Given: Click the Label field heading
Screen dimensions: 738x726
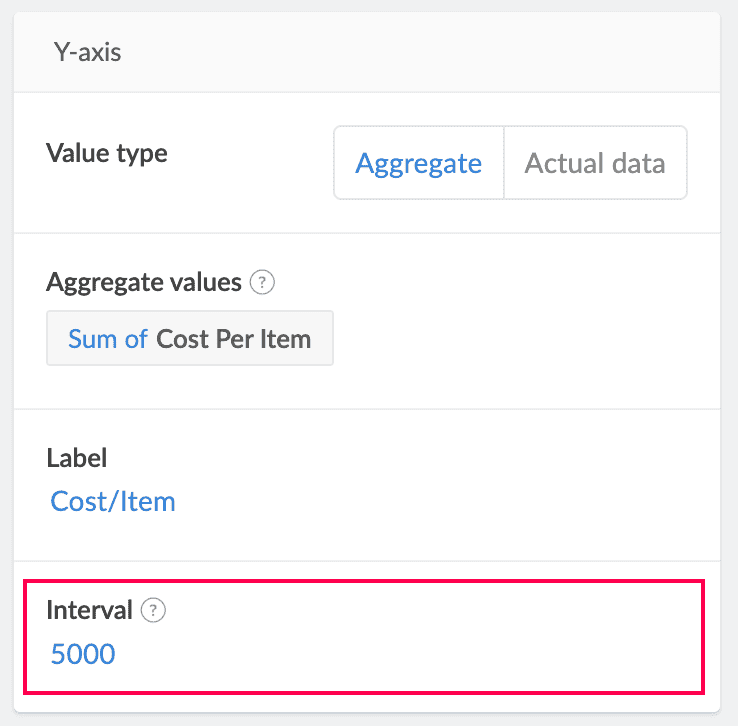Looking at the screenshot, I should coord(77,458).
